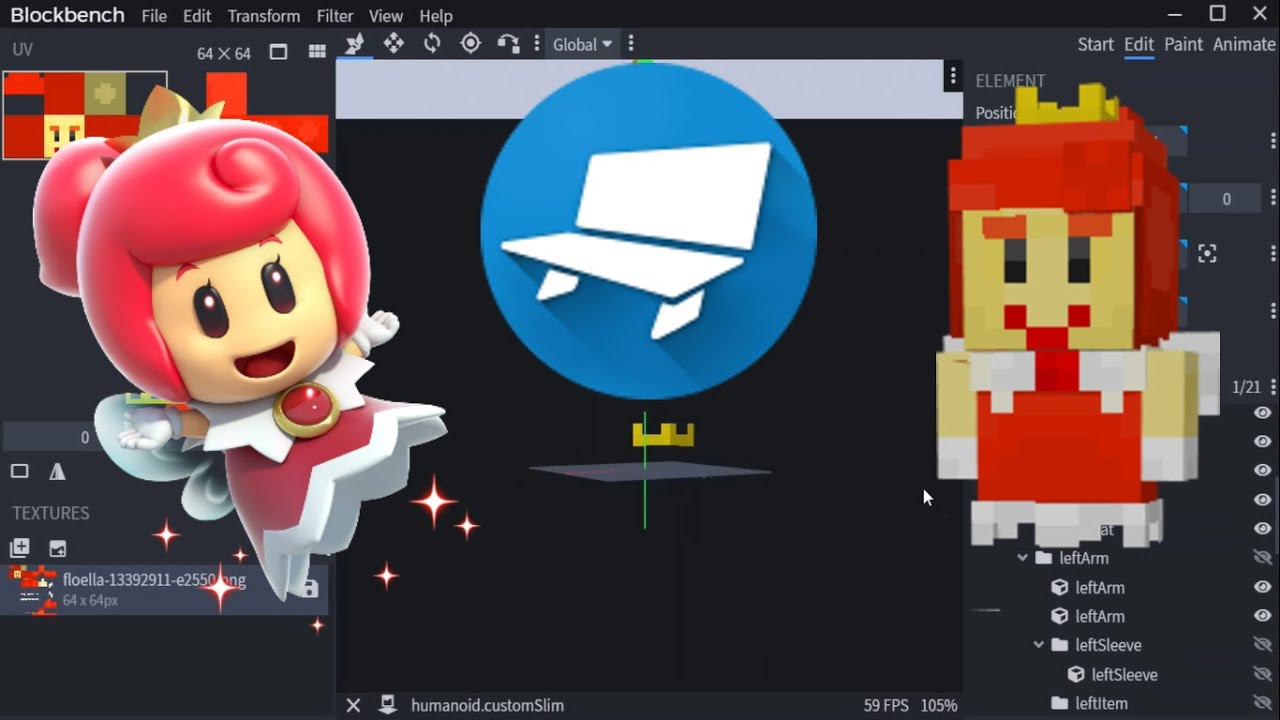1280x720 pixels.
Task: Click the focus frame icon in Element panel
Action: pyautogui.click(x=1207, y=254)
